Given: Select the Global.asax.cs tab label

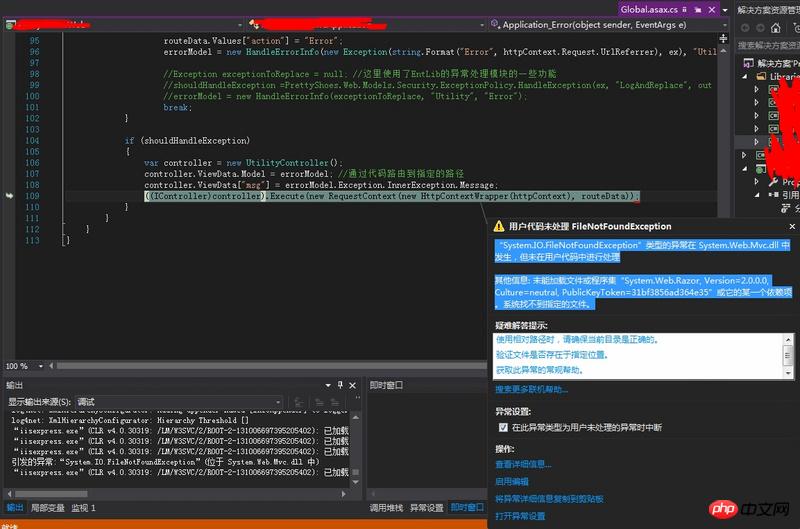Looking at the screenshot, I should 649,9.
